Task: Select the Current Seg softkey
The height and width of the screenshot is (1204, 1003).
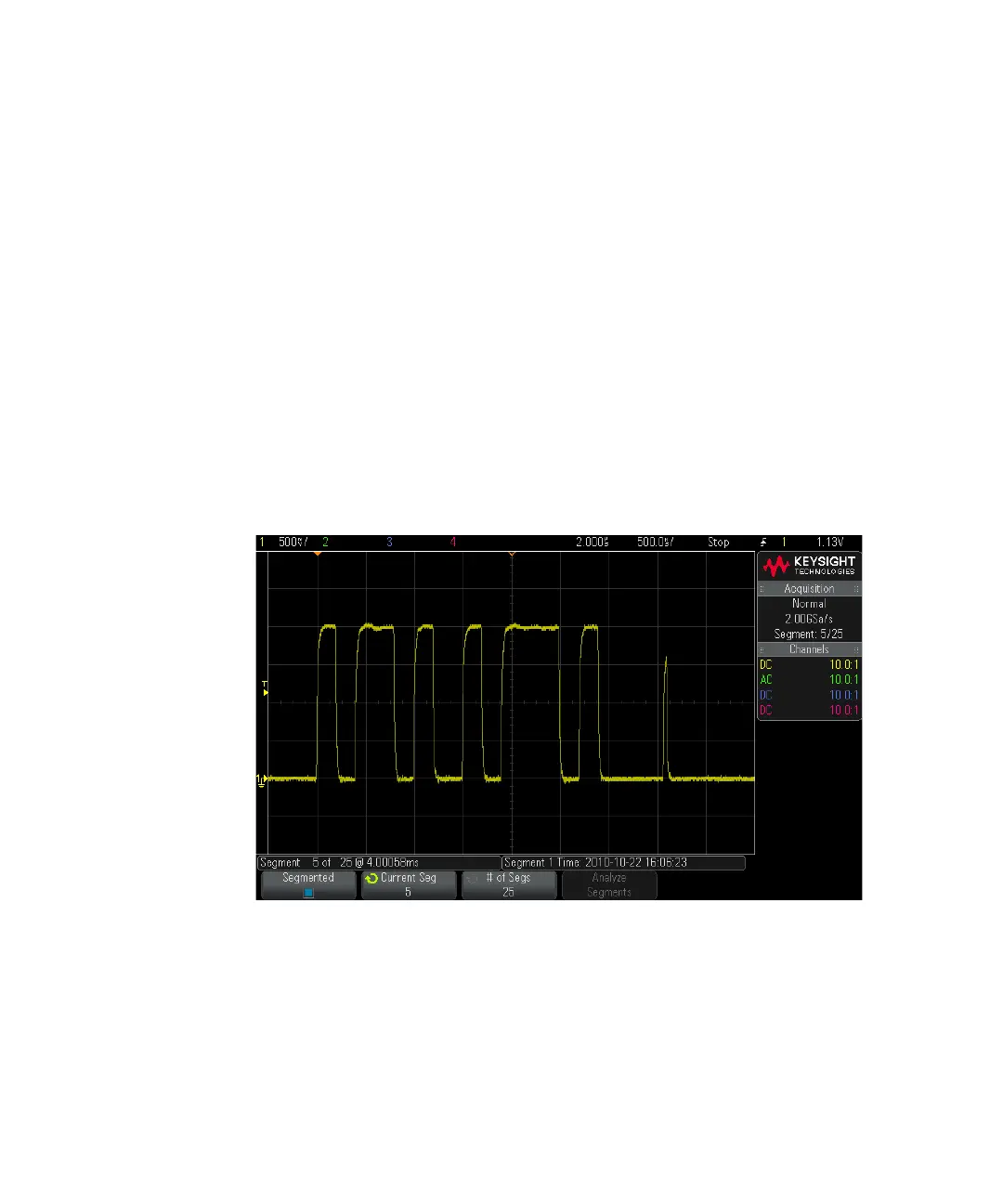Action: coord(407,884)
